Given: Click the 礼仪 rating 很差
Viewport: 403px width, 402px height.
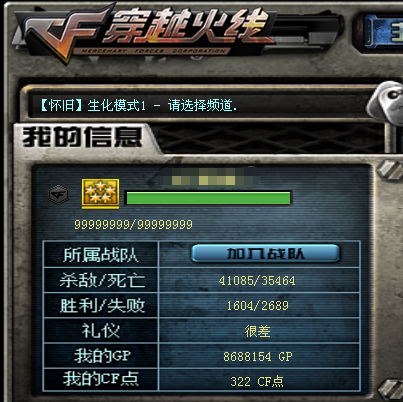Looking at the screenshot, I should 257,331.
